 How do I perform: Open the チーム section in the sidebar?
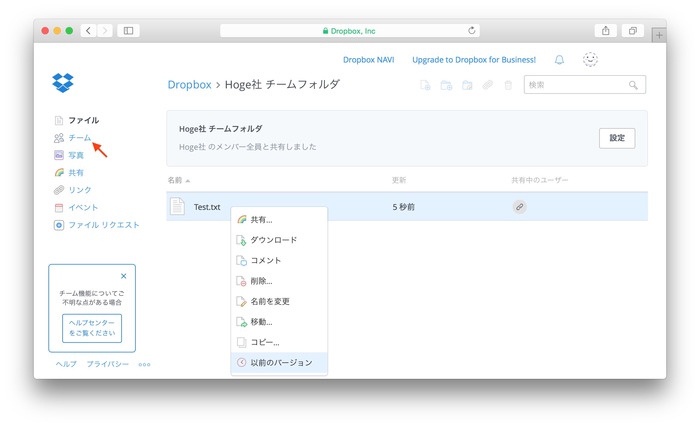point(80,138)
